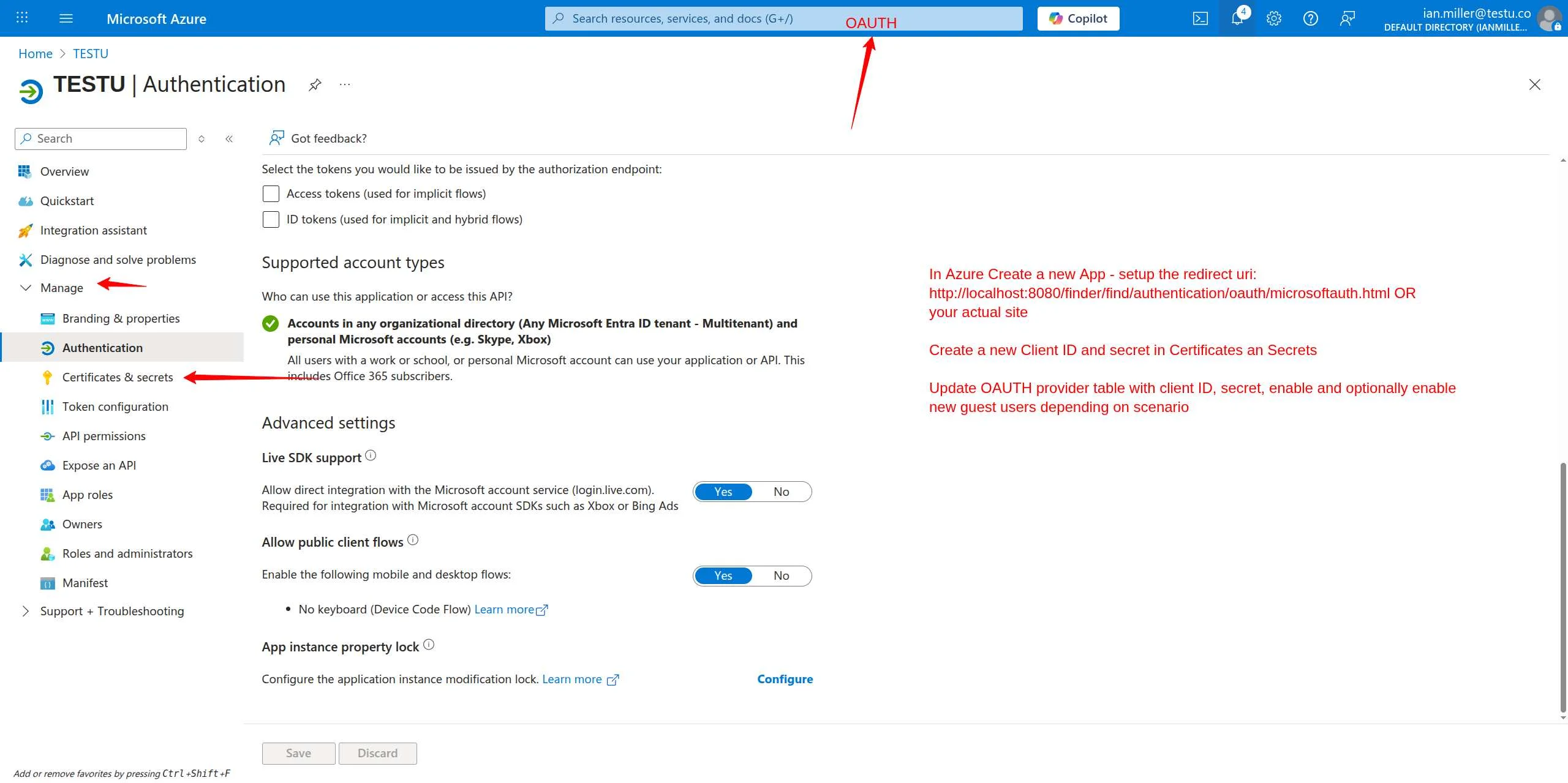This screenshot has height=783, width=1568.
Task: Open the app launcher waffle icon
Action: point(22,18)
